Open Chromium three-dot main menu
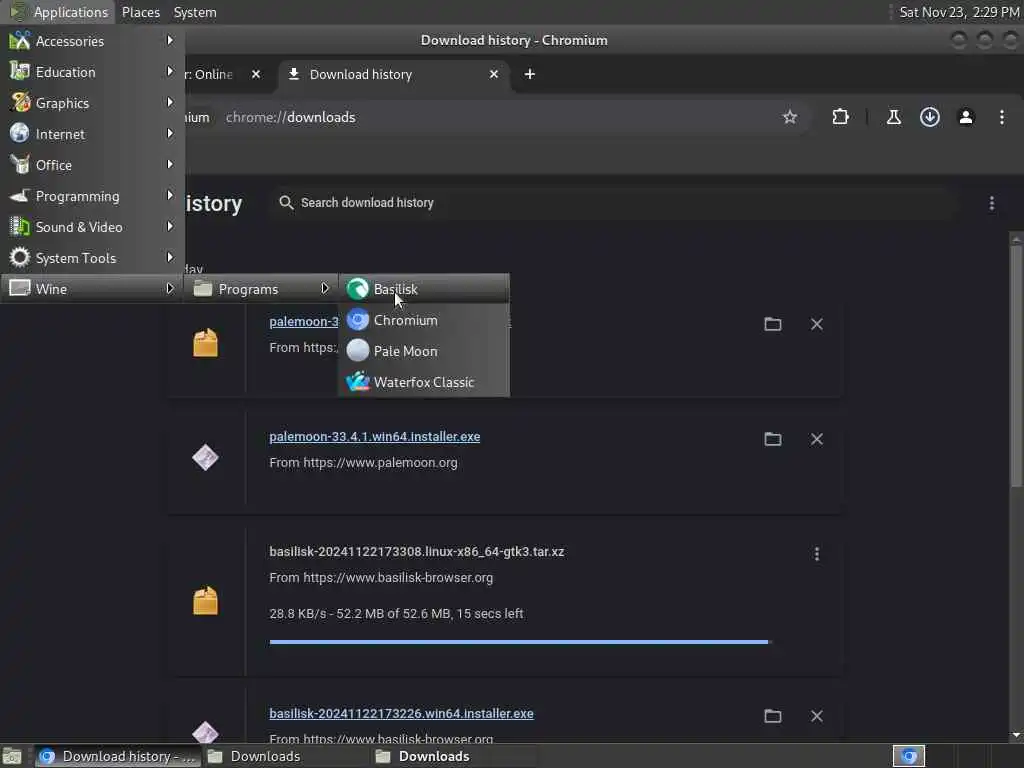1024x768 pixels. tap(1002, 117)
